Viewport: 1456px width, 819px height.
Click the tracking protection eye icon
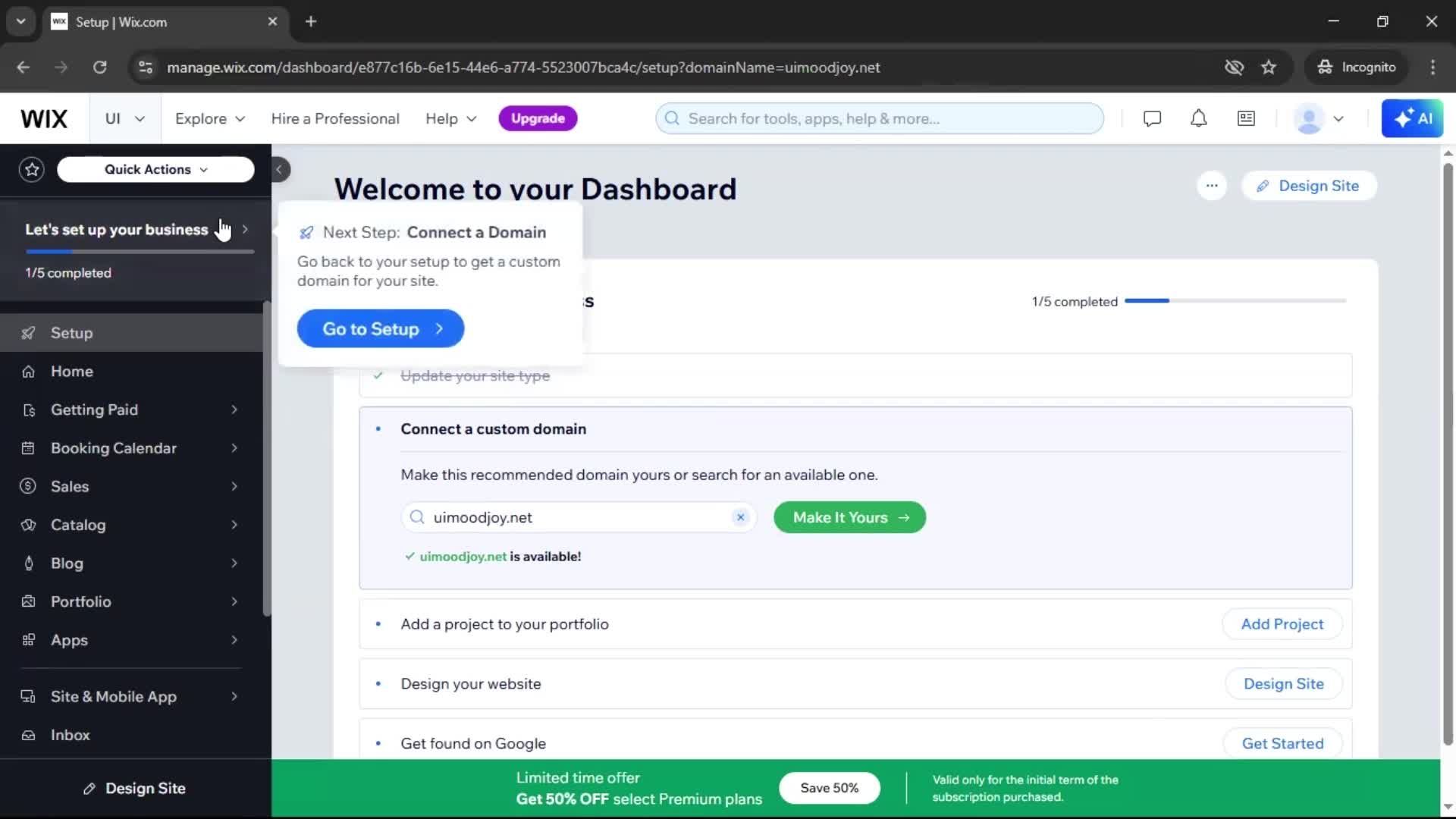tap(1234, 67)
